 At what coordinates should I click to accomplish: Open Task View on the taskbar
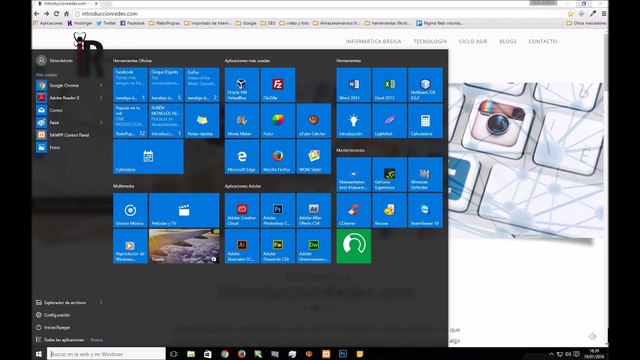(x=173, y=354)
